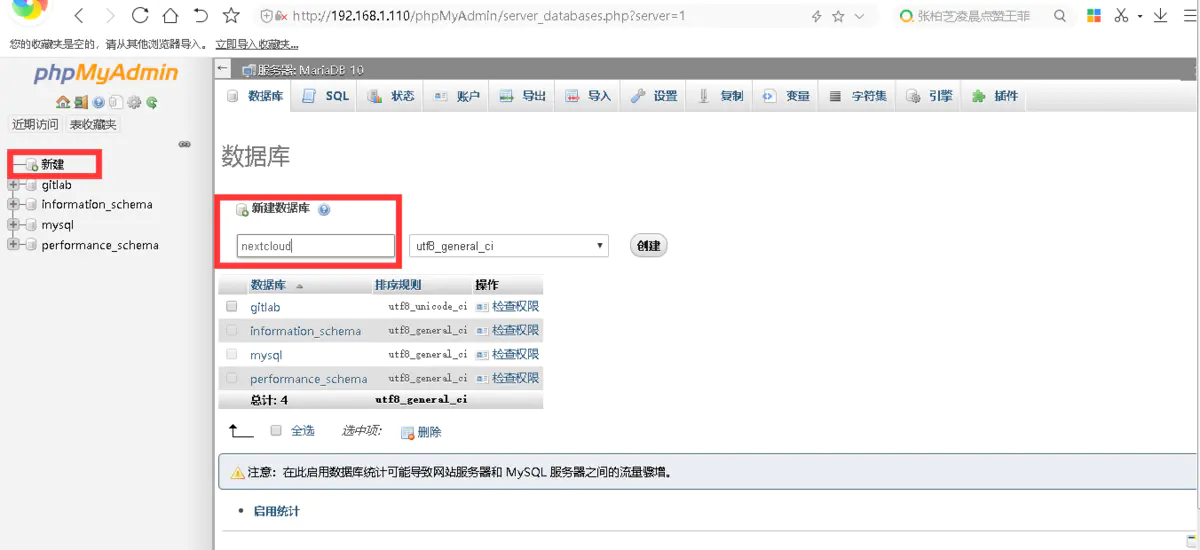Switch to the 数据库 tab
The image size is (1200, 550).
(x=255, y=96)
